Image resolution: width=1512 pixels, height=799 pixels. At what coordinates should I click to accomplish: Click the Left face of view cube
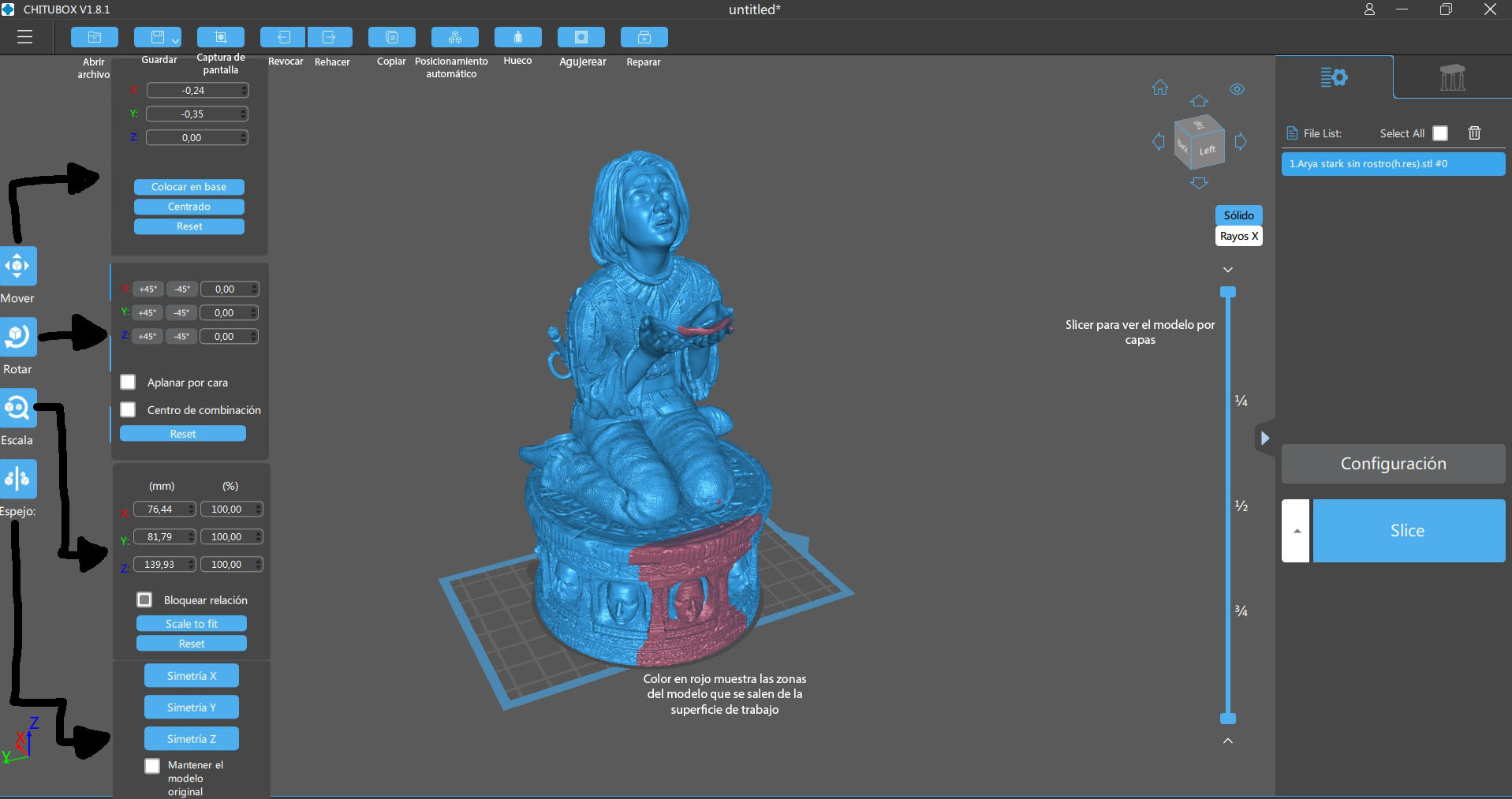tap(1208, 149)
